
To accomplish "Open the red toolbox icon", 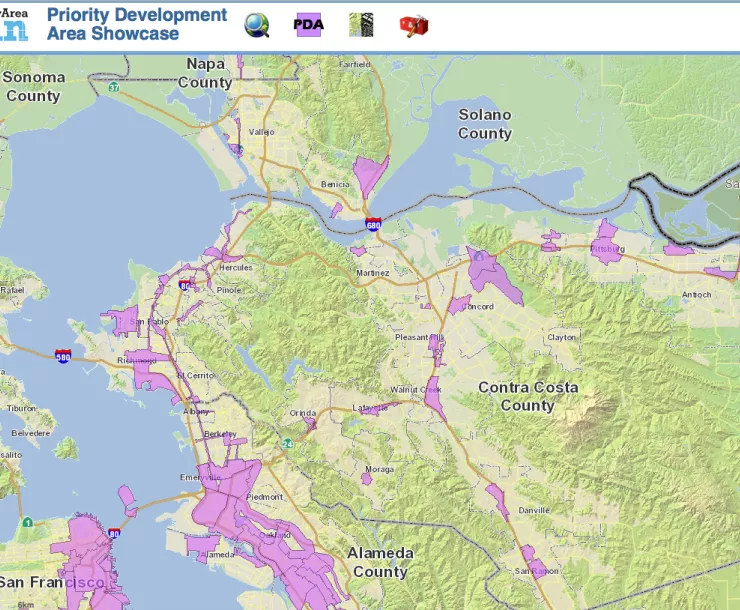I will pyautogui.click(x=413, y=25).
